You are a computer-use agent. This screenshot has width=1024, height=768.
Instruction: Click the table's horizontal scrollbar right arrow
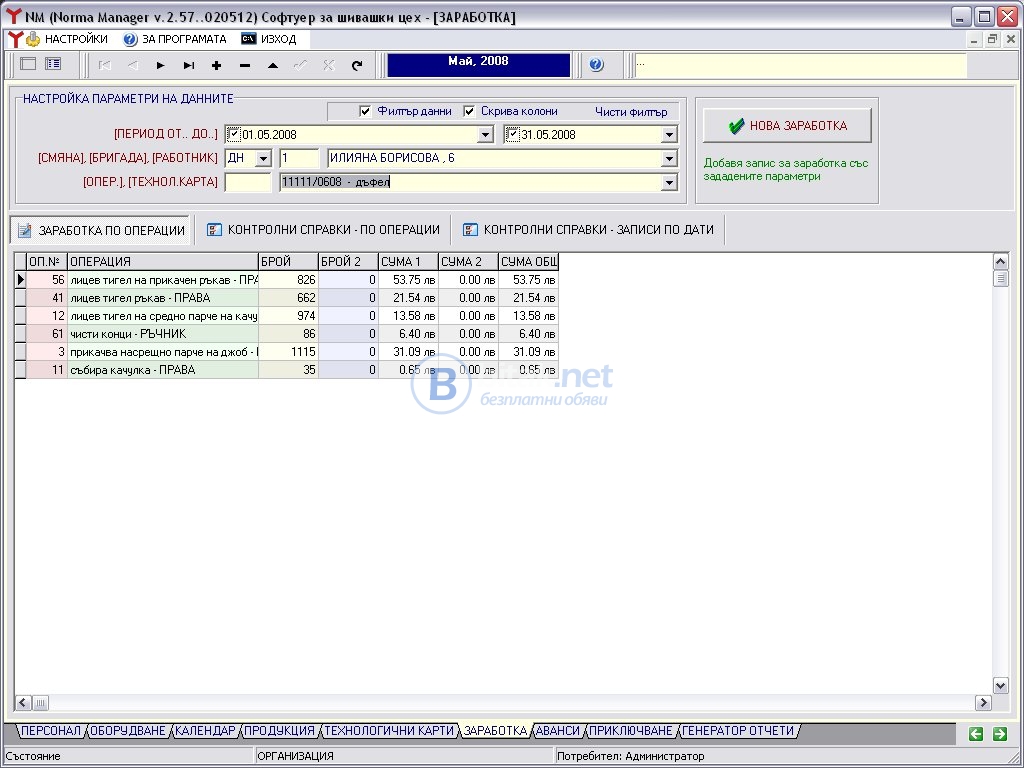click(x=984, y=703)
